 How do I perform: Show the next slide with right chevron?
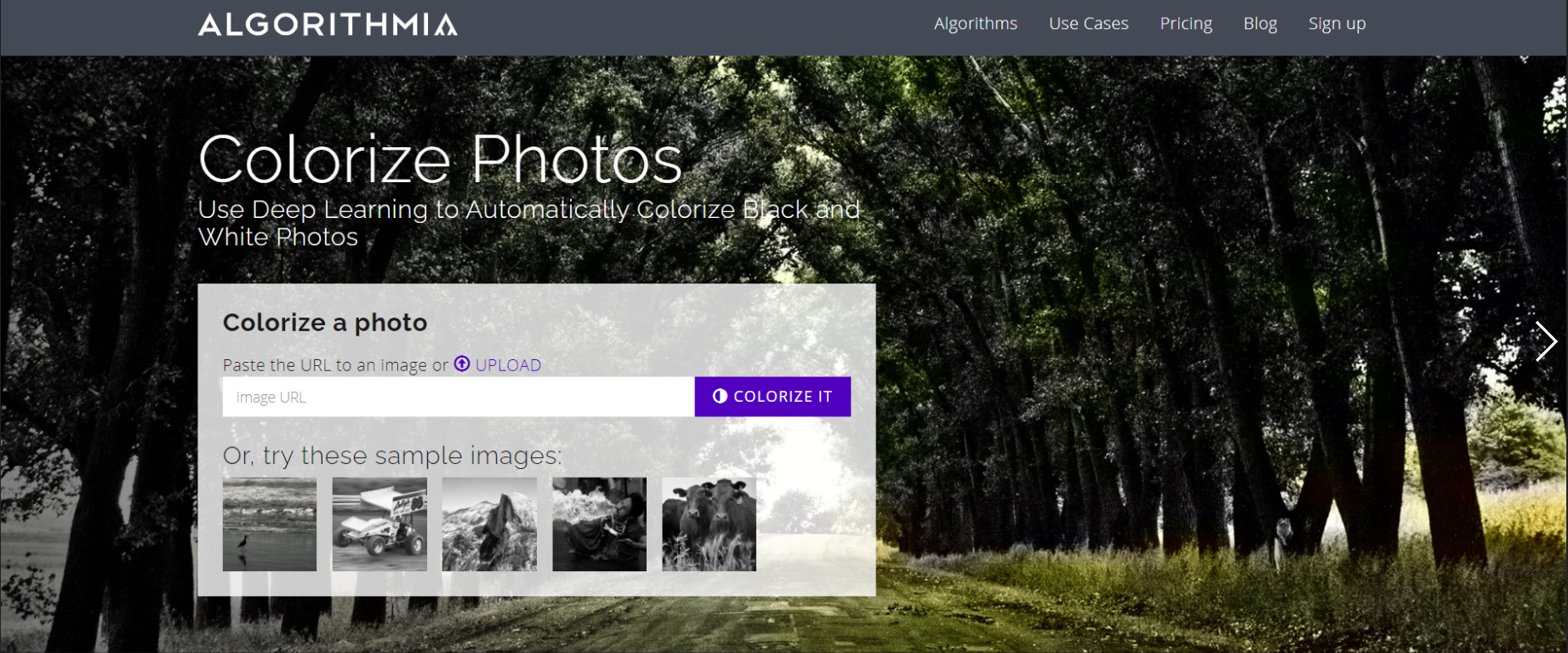[1545, 341]
